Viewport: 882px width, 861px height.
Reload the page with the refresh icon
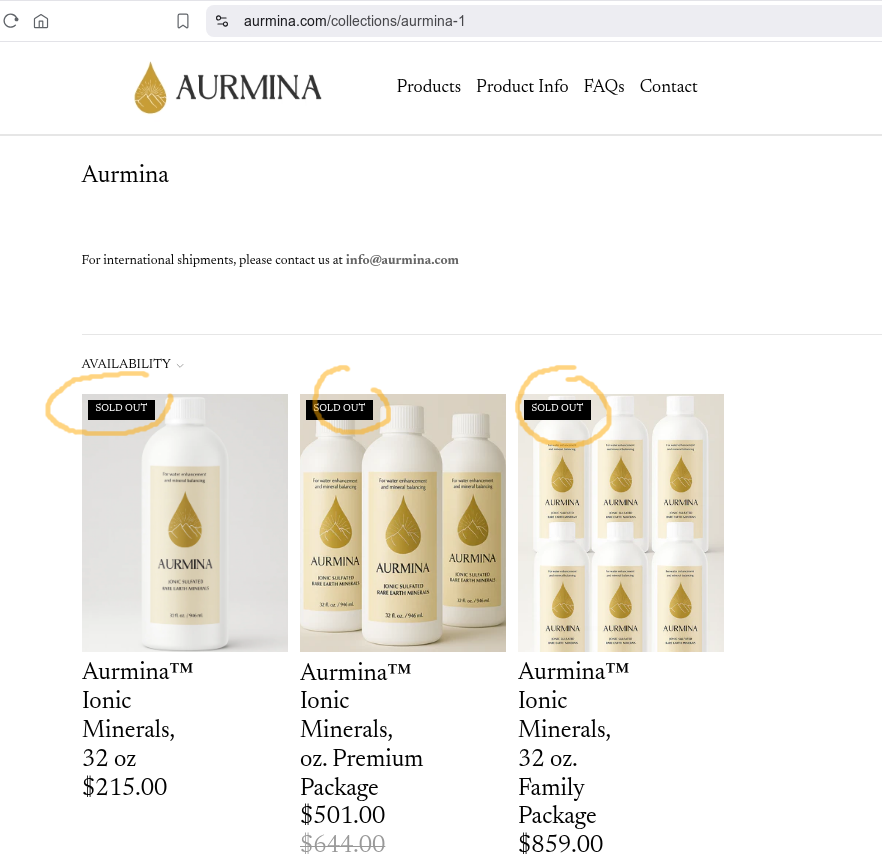11,21
